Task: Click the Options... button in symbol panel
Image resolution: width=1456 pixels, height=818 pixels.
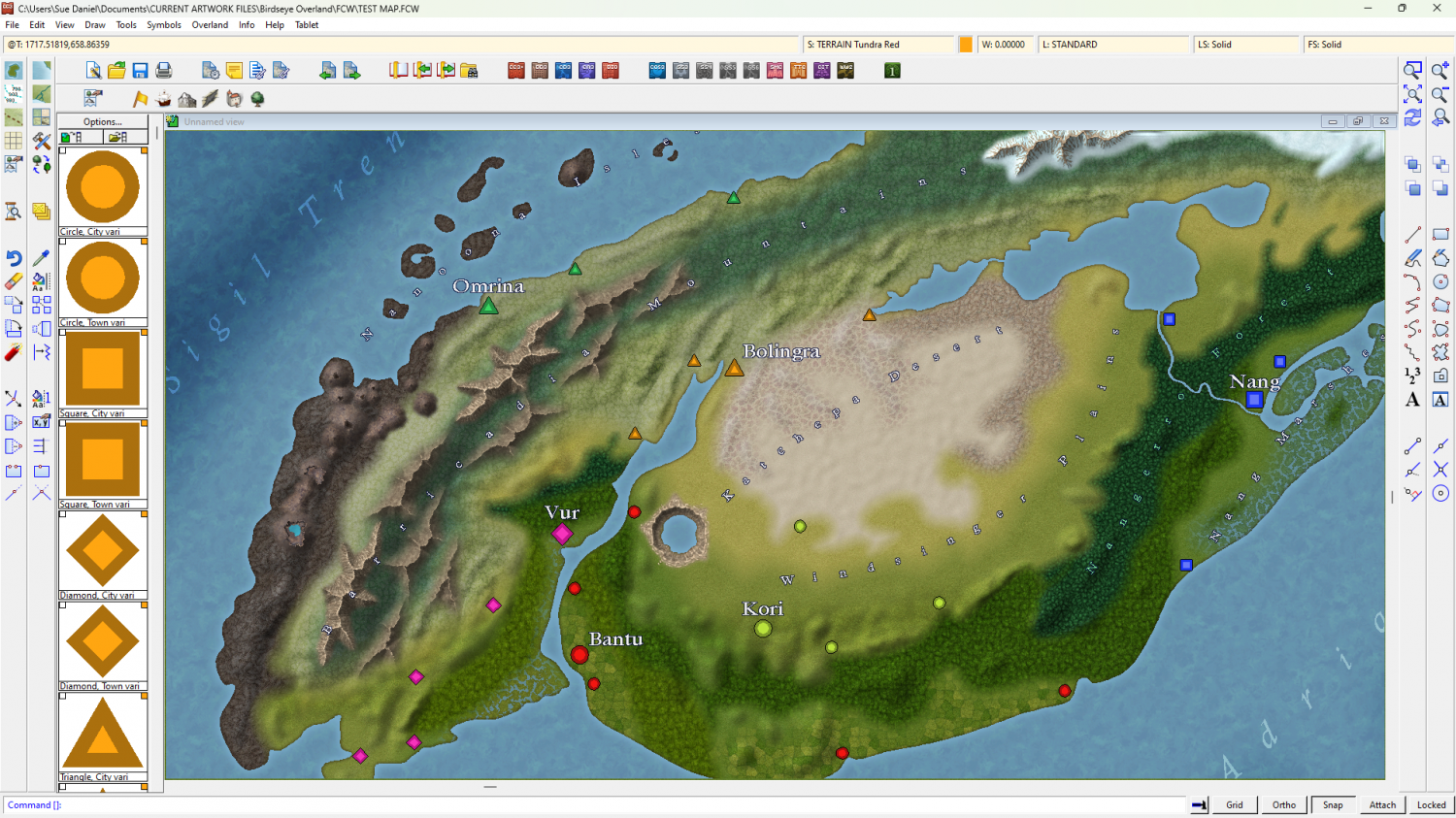Action: [103, 122]
